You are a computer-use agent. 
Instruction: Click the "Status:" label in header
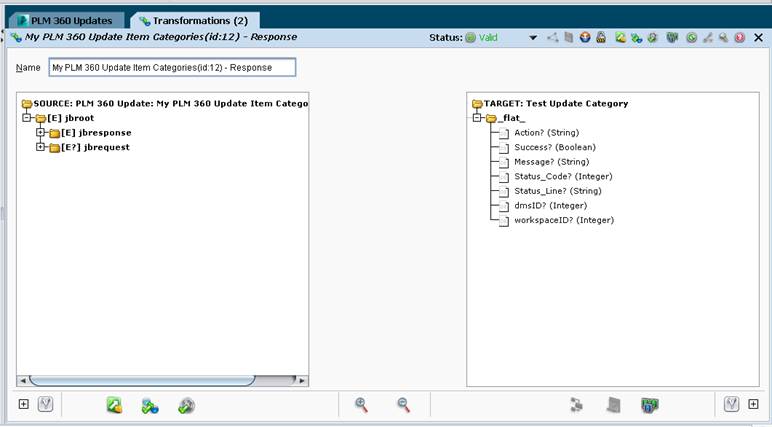[x=446, y=37]
